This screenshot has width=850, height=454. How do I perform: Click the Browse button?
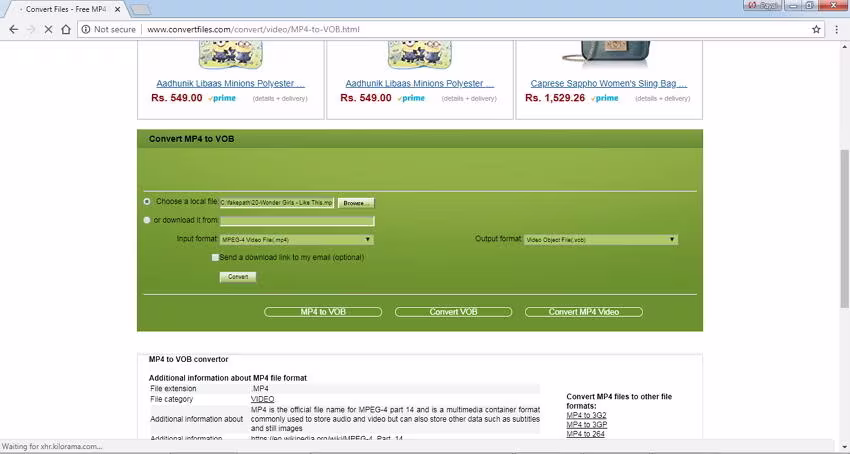point(356,203)
